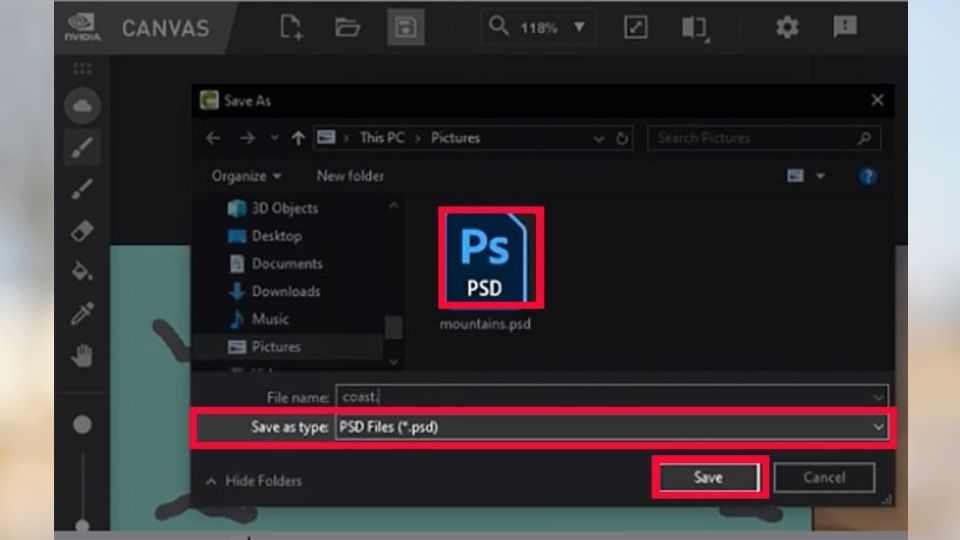This screenshot has width=960, height=540.
Task: Select the Line tool
Action: pyautogui.click(x=82, y=189)
